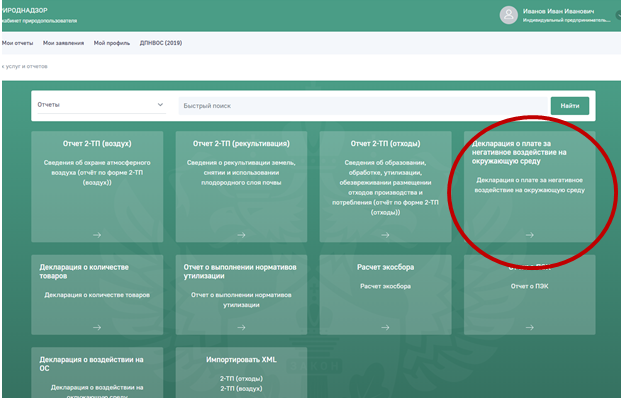The width and height of the screenshot is (624, 400).
Task: Open Мой профиль page
Action: pos(110,43)
